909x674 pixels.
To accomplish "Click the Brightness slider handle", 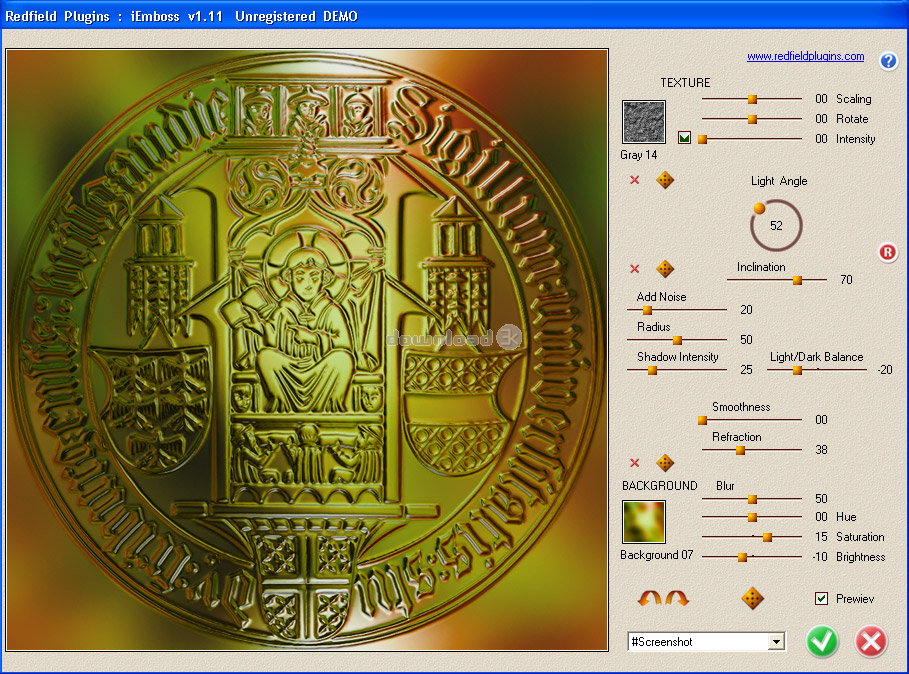I will (x=742, y=557).
